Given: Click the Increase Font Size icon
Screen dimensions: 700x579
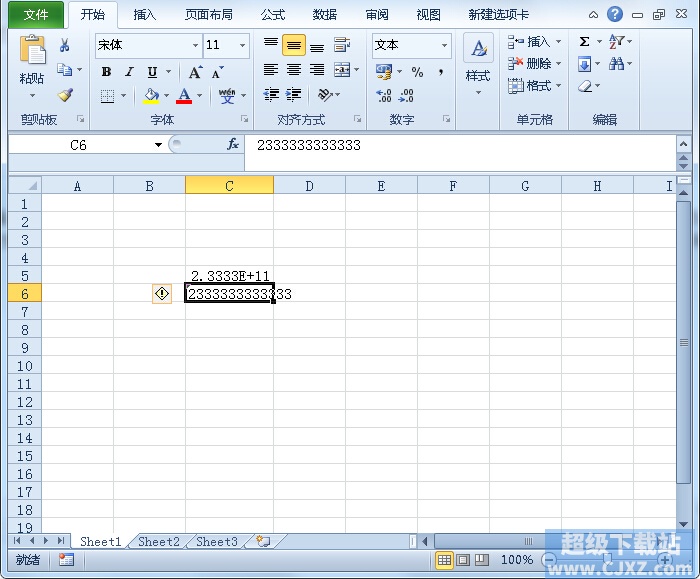Looking at the screenshot, I should coord(195,72).
